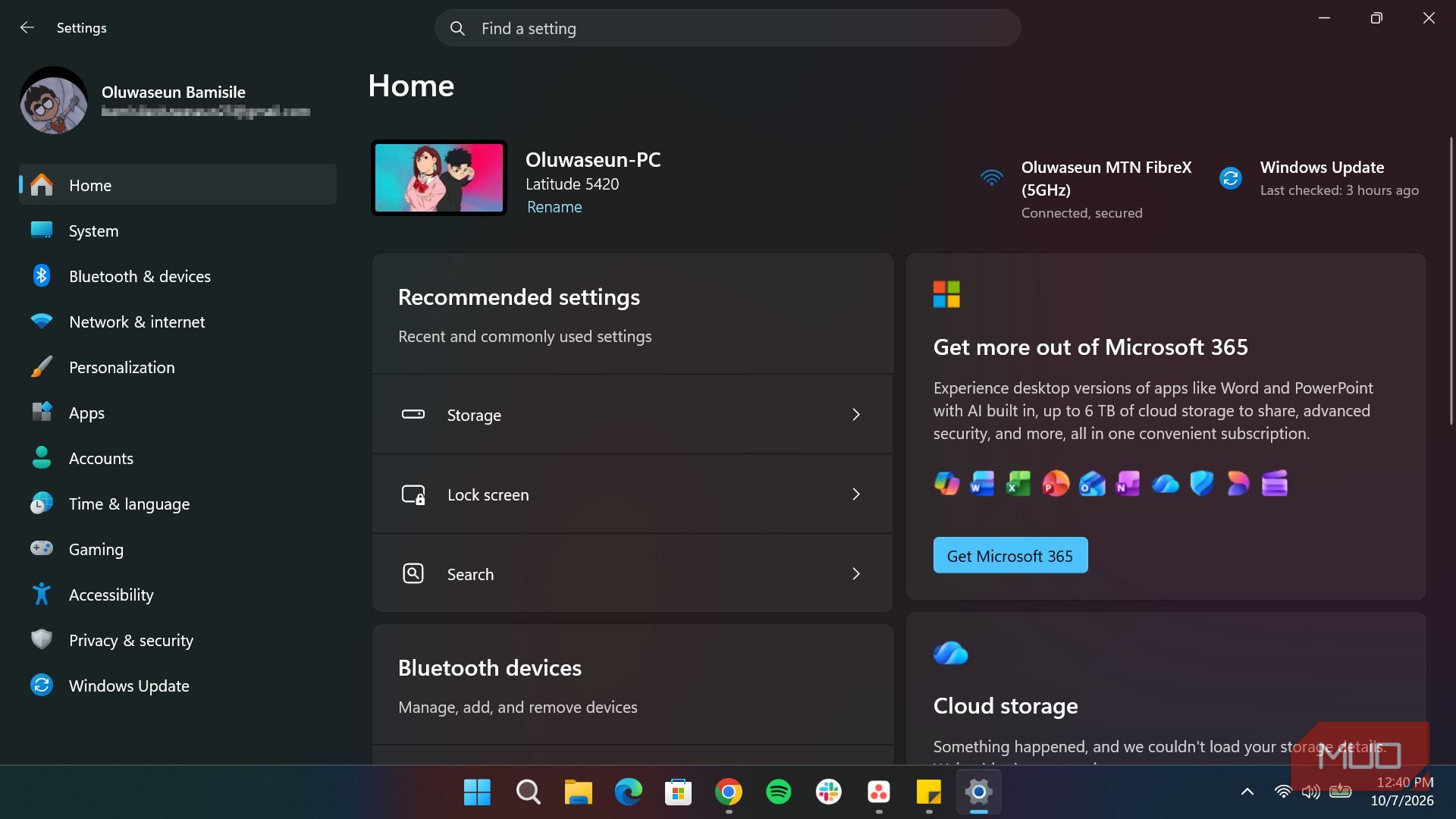Expand the Storage settings row chevron
This screenshot has width=1456, height=819.
coord(856,415)
